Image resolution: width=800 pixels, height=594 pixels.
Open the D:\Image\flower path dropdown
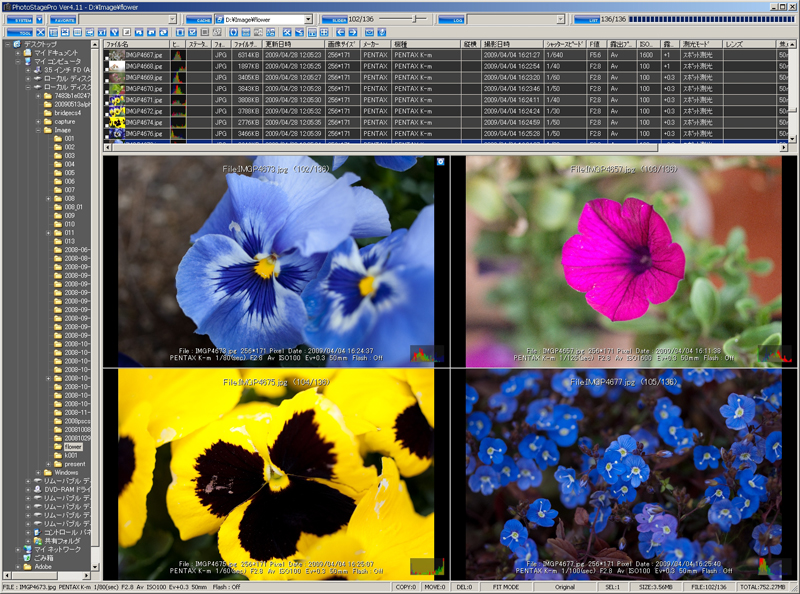pos(310,19)
